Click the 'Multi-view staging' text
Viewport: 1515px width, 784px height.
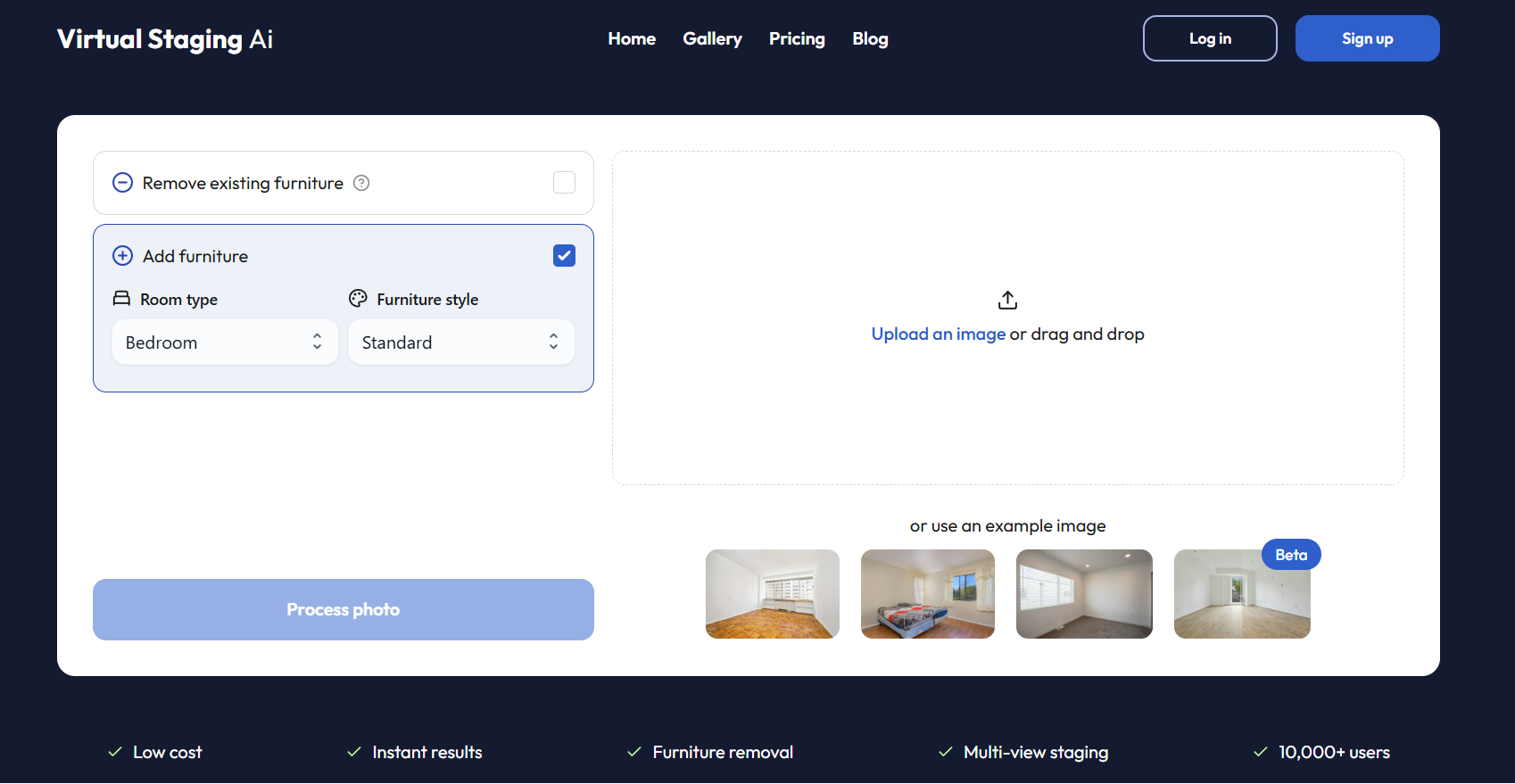pyautogui.click(x=1036, y=752)
